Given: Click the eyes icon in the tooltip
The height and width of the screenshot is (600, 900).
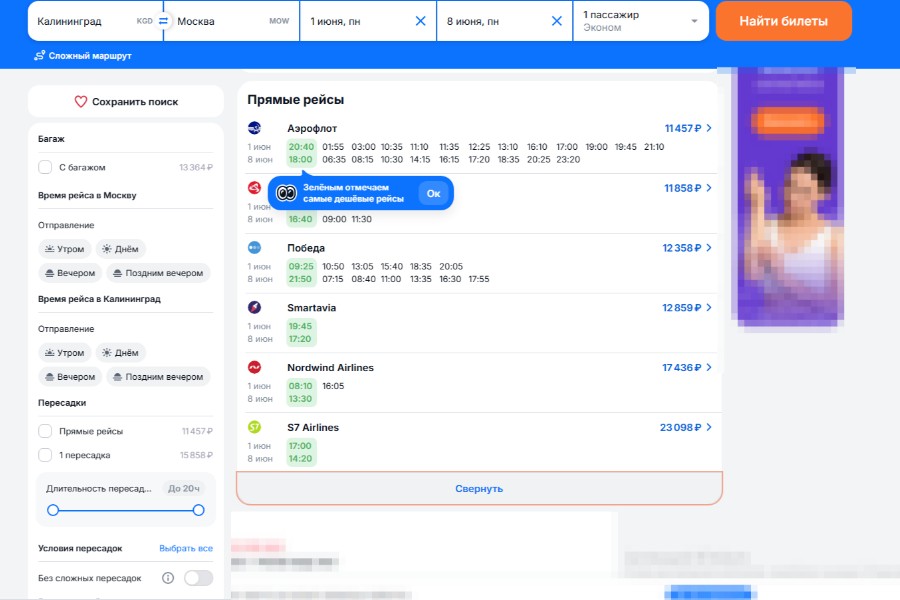Looking at the screenshot, I should click(x=286, y=193).
